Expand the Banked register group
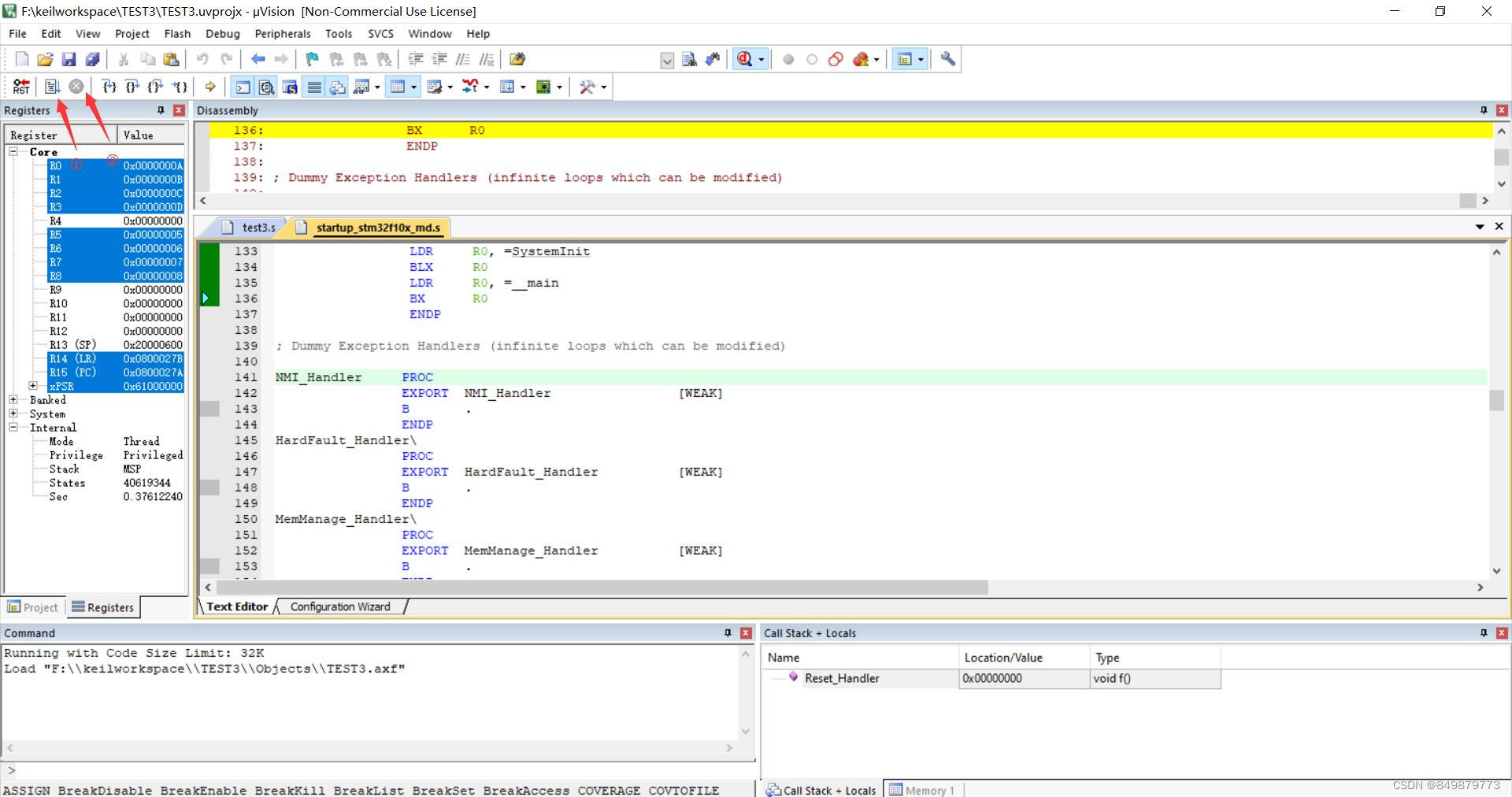This screenshot has height=797, width=1512. point(13,400)
